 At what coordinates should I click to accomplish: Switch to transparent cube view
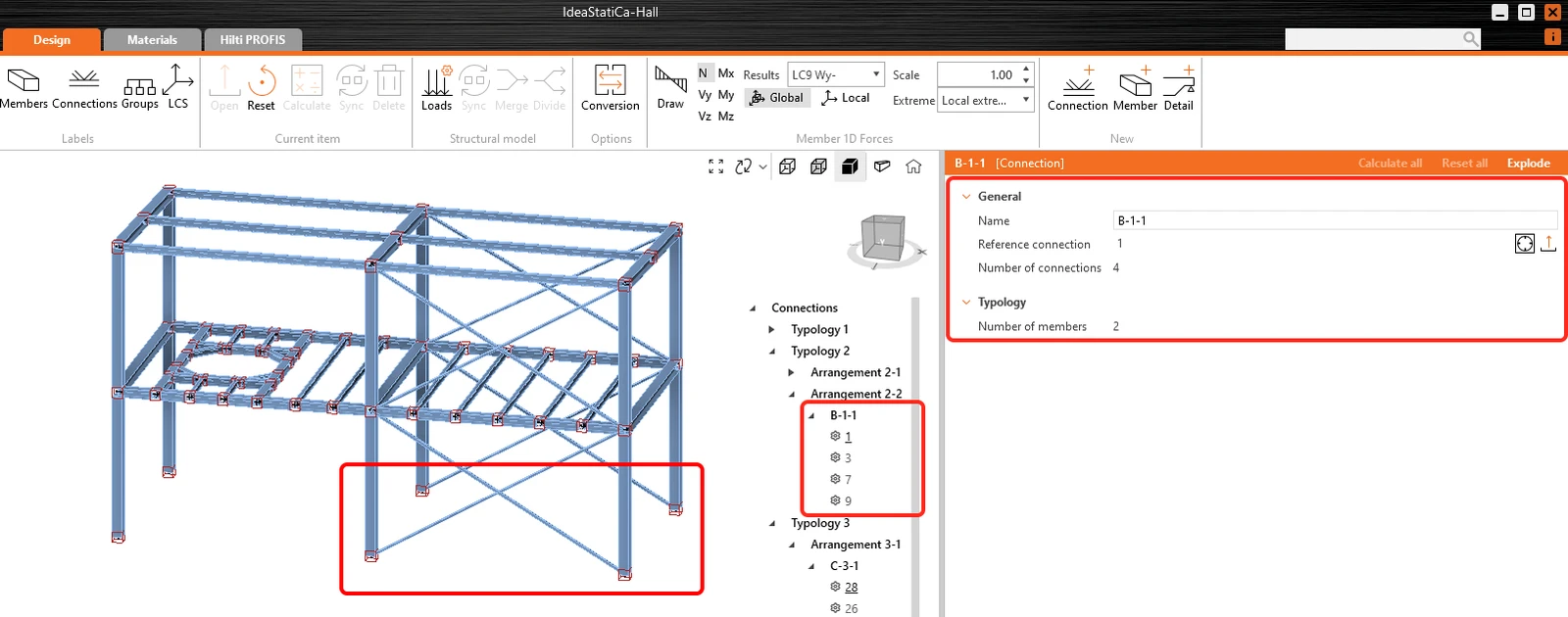pyautogui.click(x=818, y=166)
